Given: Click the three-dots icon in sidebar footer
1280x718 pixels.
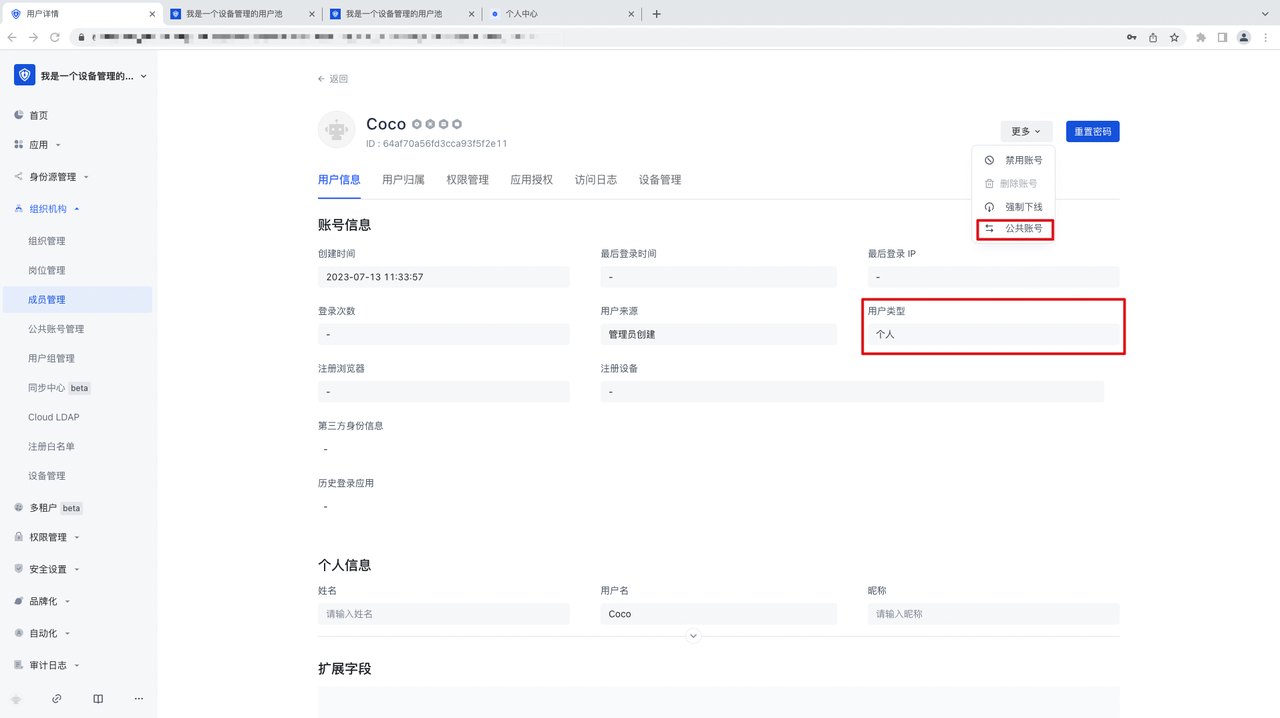Looking at the screenshot, I should click(x=138, y=699).
